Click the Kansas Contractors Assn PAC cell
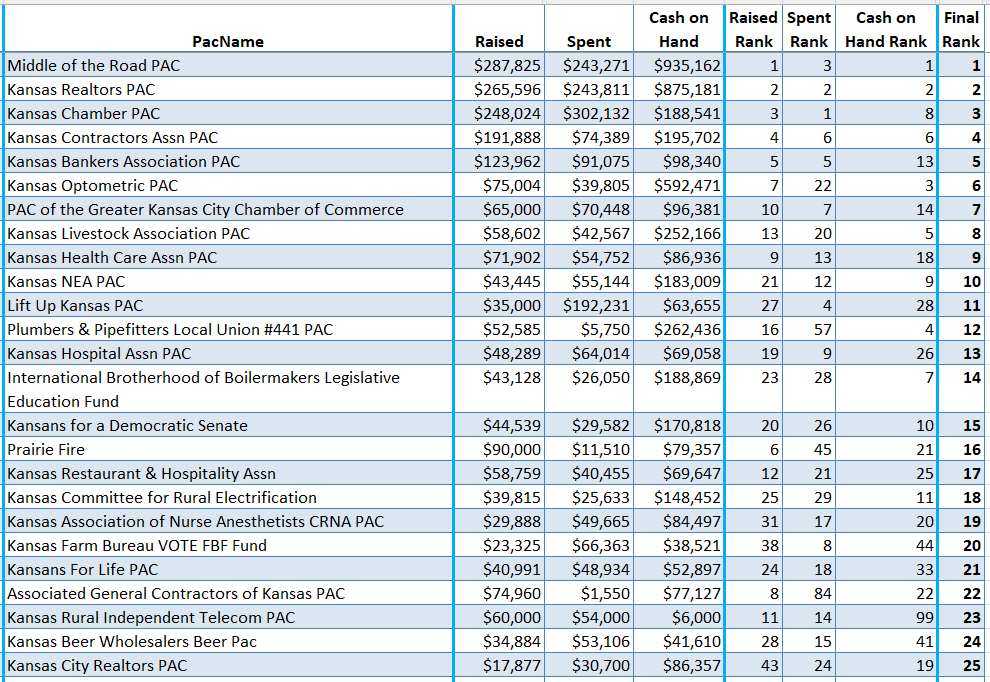The image size is (990, 682). coord(228,137)
